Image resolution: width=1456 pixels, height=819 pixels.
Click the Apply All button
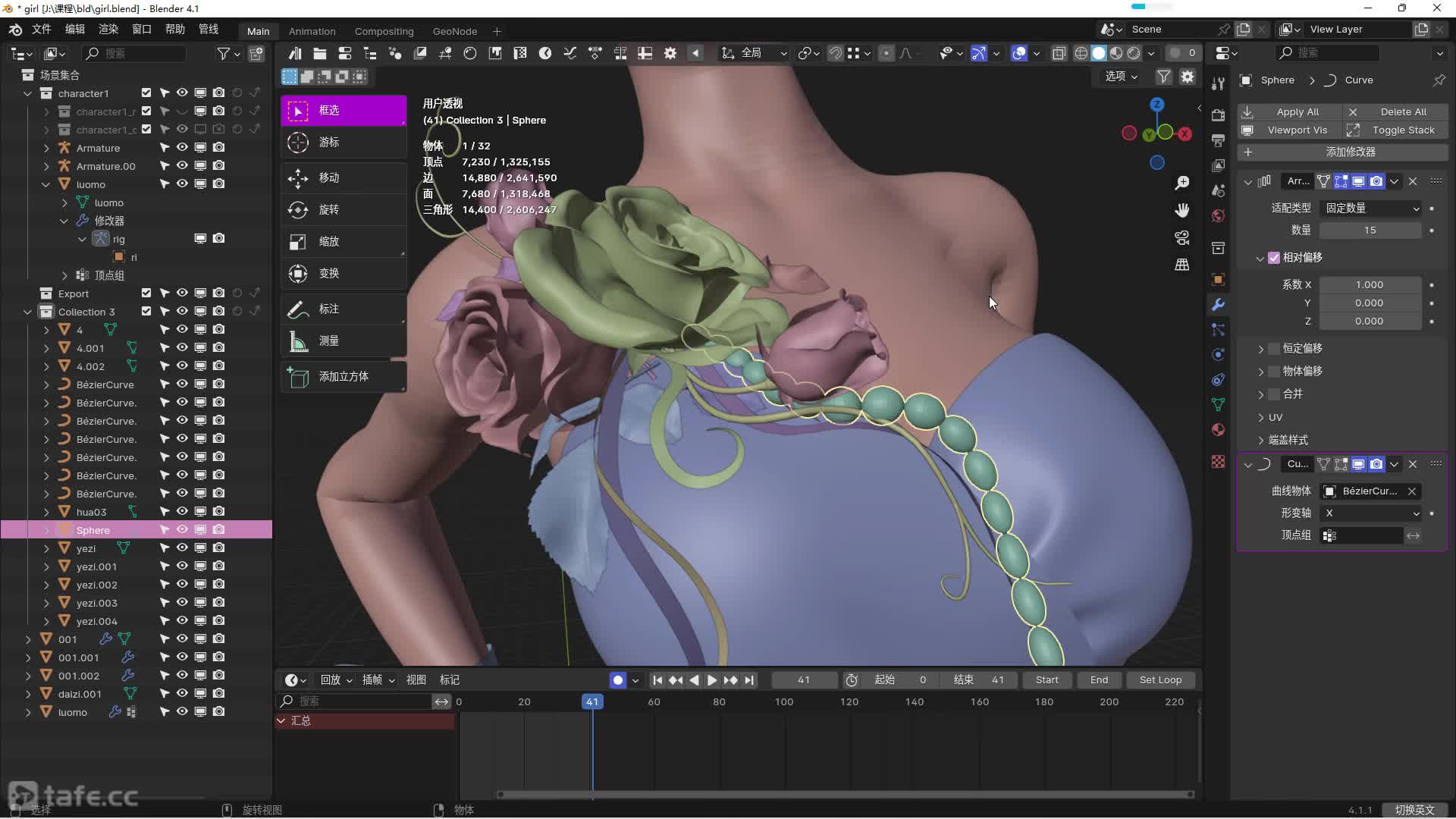(1297, 112)
